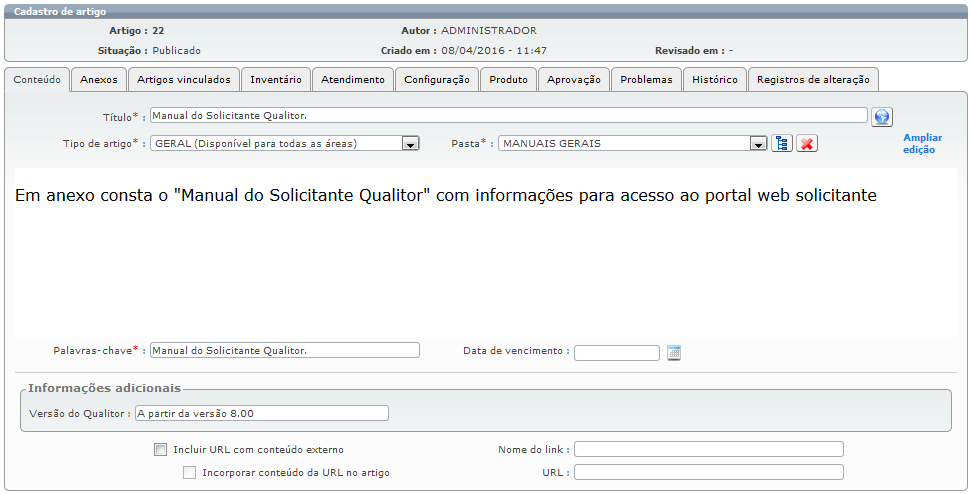
Task: Toggle Incorporar conteúdo da URL no artigo
Action: point(189,472)
